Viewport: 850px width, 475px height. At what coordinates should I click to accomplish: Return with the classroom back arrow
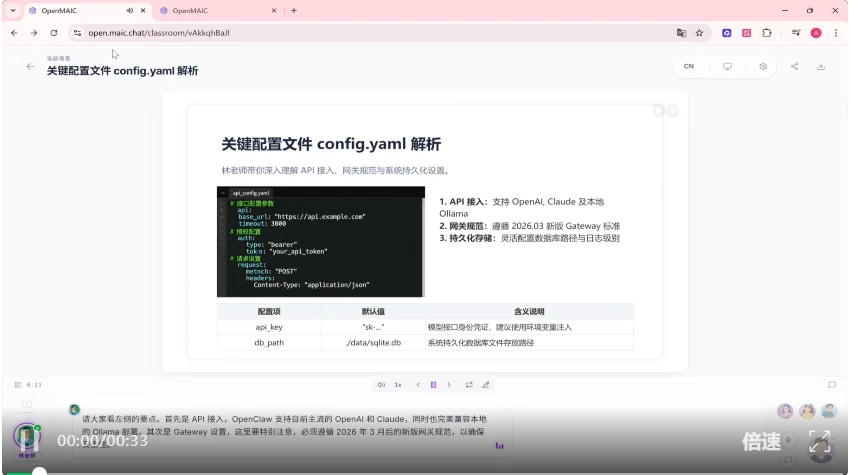tap(30, 66)
